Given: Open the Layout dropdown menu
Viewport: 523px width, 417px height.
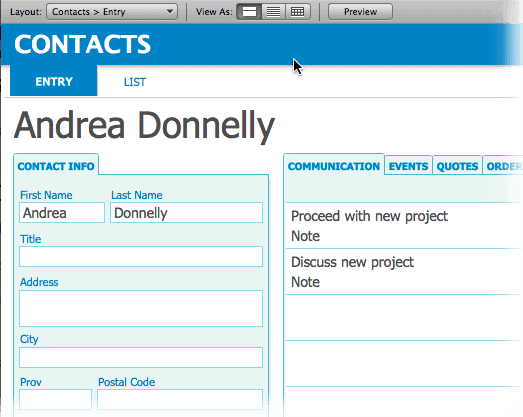Looking at the screenshot, I should [112, 12].
